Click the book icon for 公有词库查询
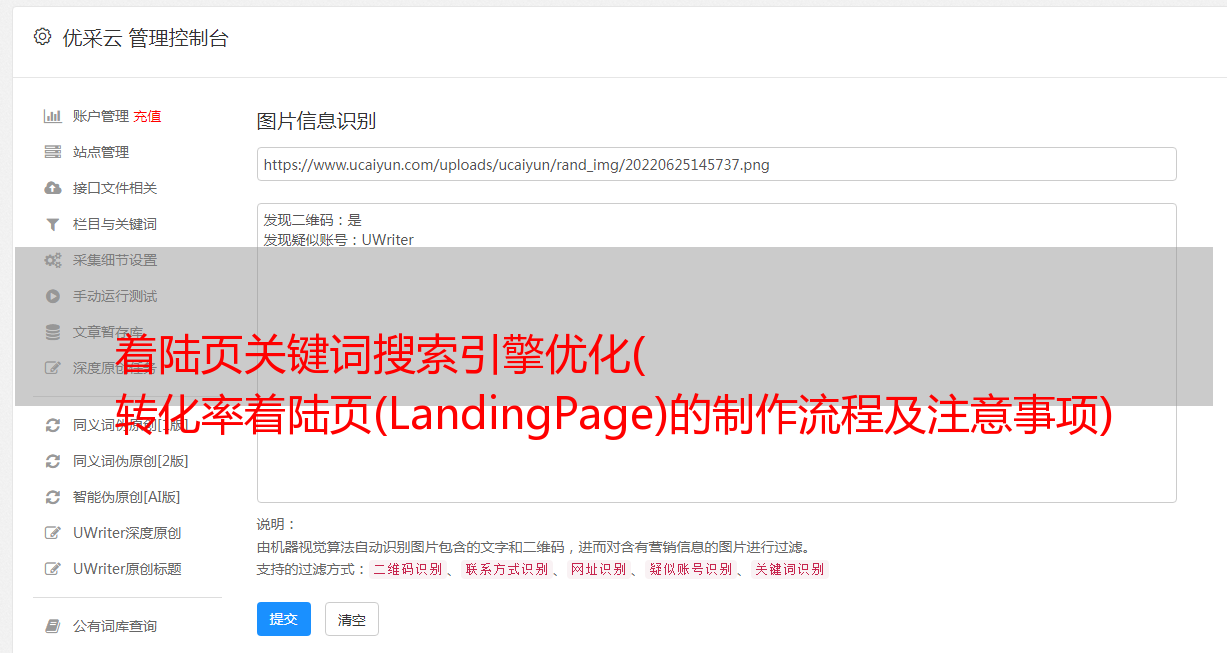 coord(53,626)
